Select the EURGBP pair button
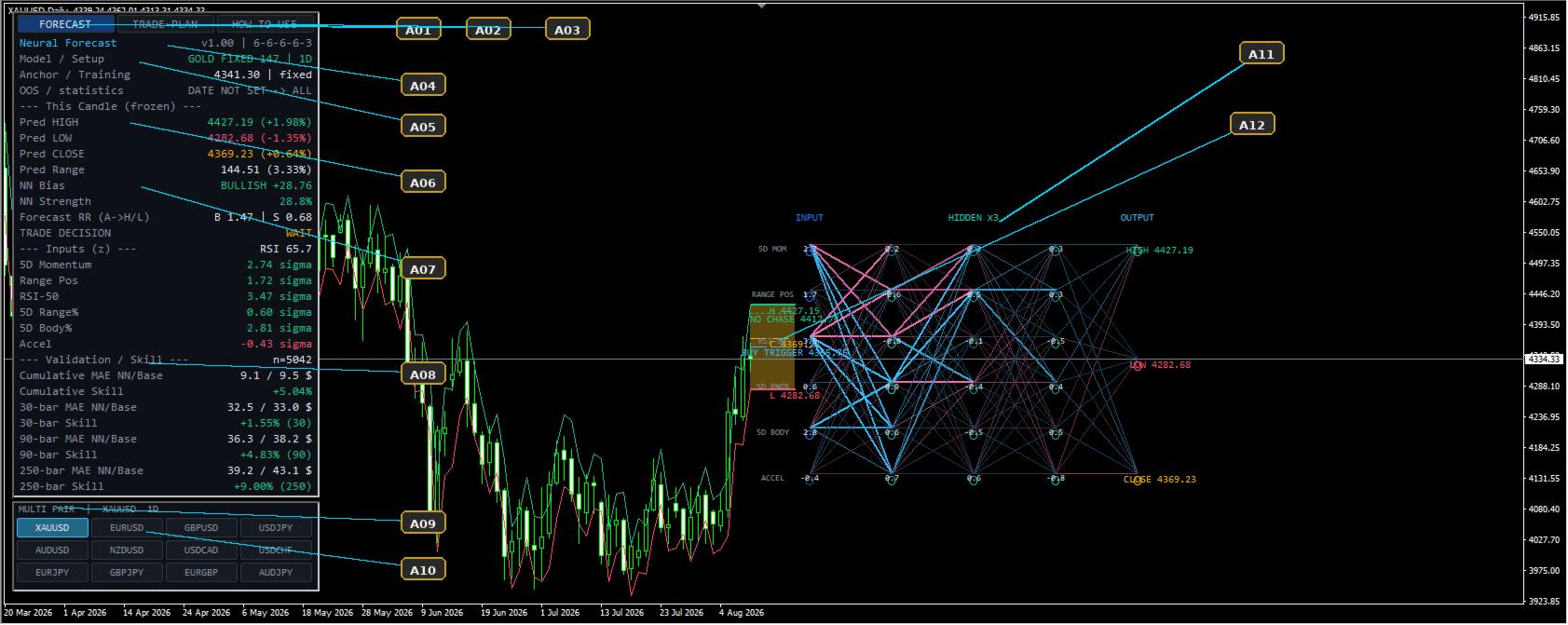This screenshot has height=625, width=1568. pyautogui.click(x=201, y=573)
